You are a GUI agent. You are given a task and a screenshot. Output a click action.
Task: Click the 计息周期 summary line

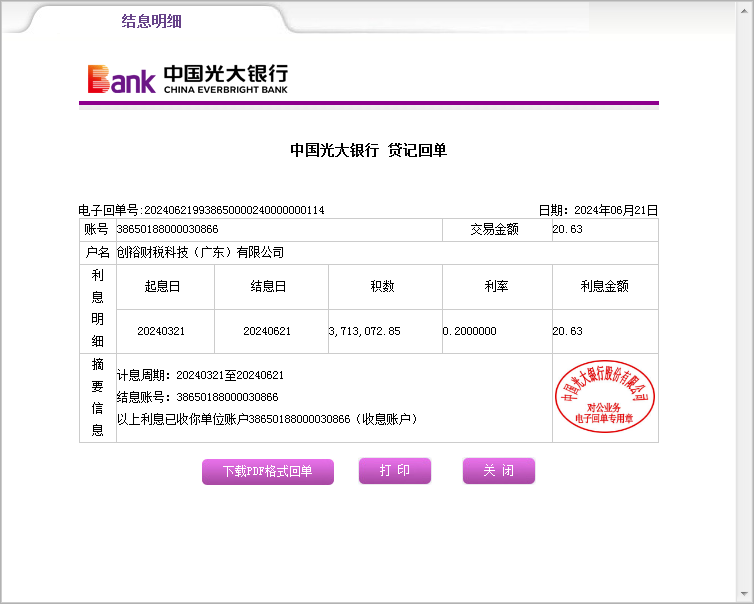point(201,375)
